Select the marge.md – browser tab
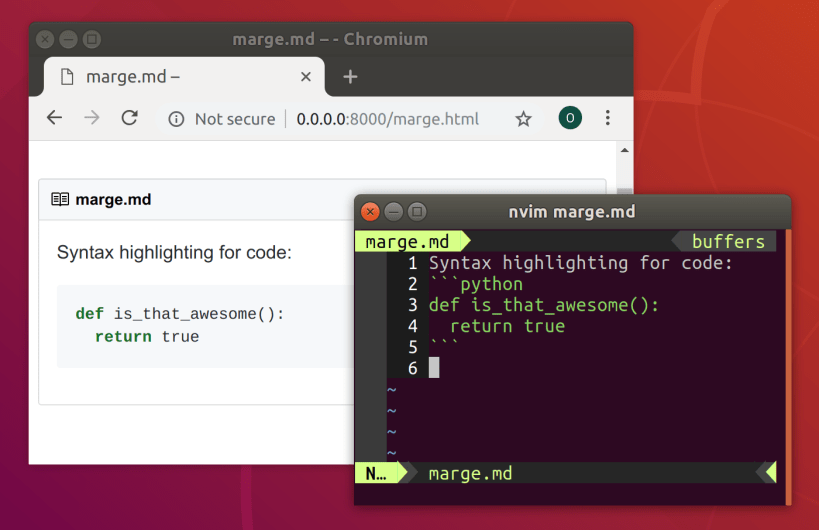This screenshot has height=530, width=819. pos(184,77)
